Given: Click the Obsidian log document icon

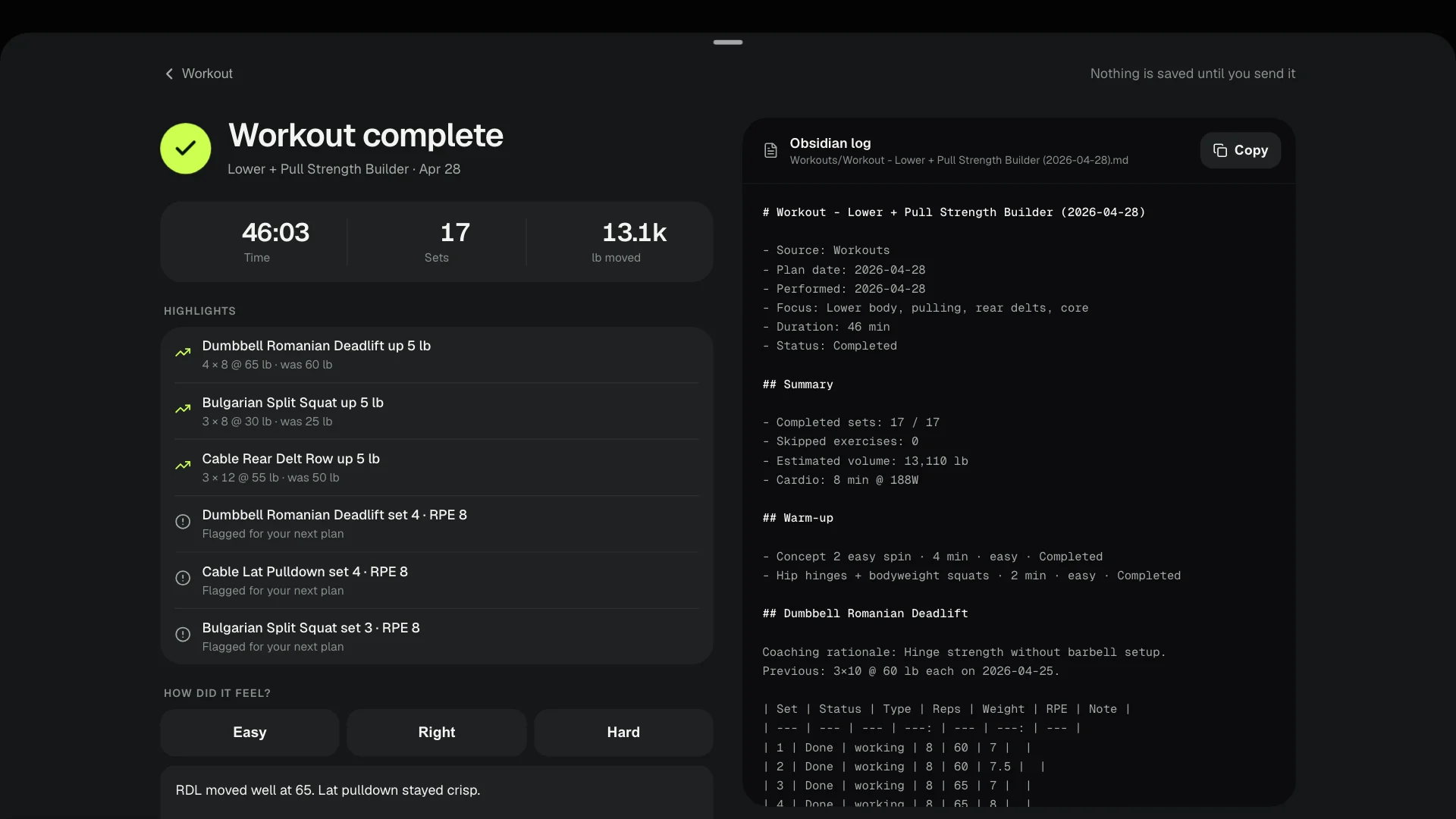Looking at the screenshot, I should pyautogui.click(x=770, y=150).
